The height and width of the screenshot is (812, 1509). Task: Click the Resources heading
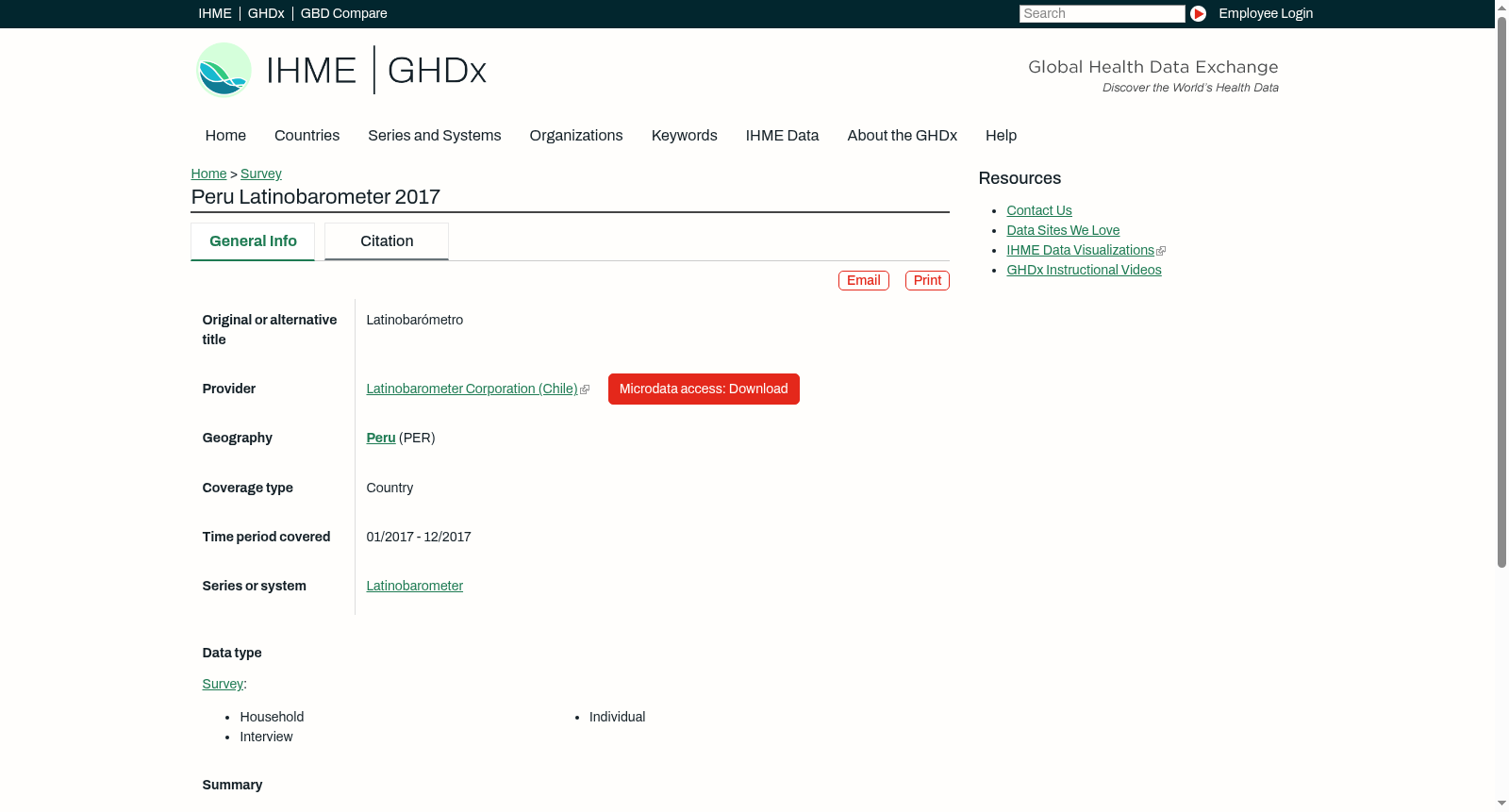pos(1020,178)
